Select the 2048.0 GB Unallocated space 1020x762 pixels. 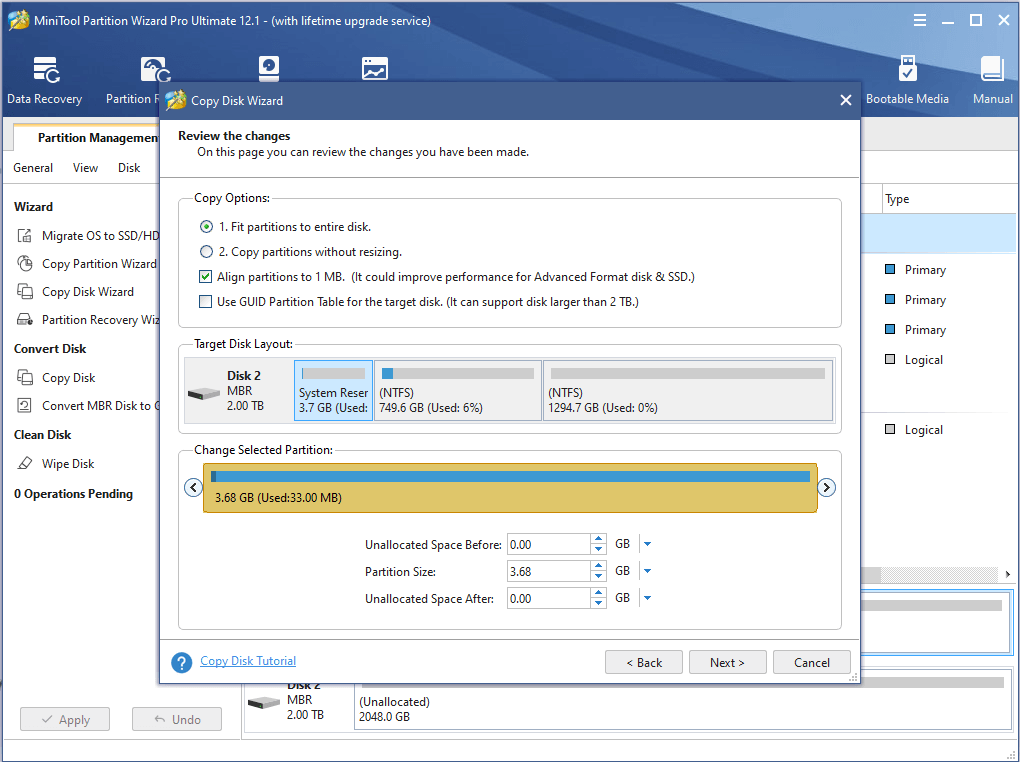coord(683,700)
